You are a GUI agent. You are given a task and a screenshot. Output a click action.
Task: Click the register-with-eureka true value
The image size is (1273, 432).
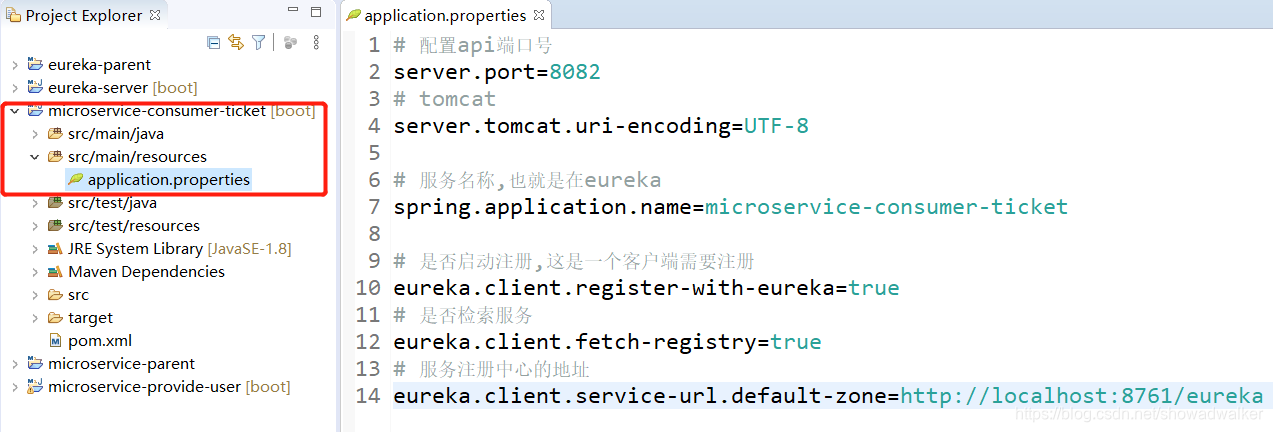(x=874, y=288)
